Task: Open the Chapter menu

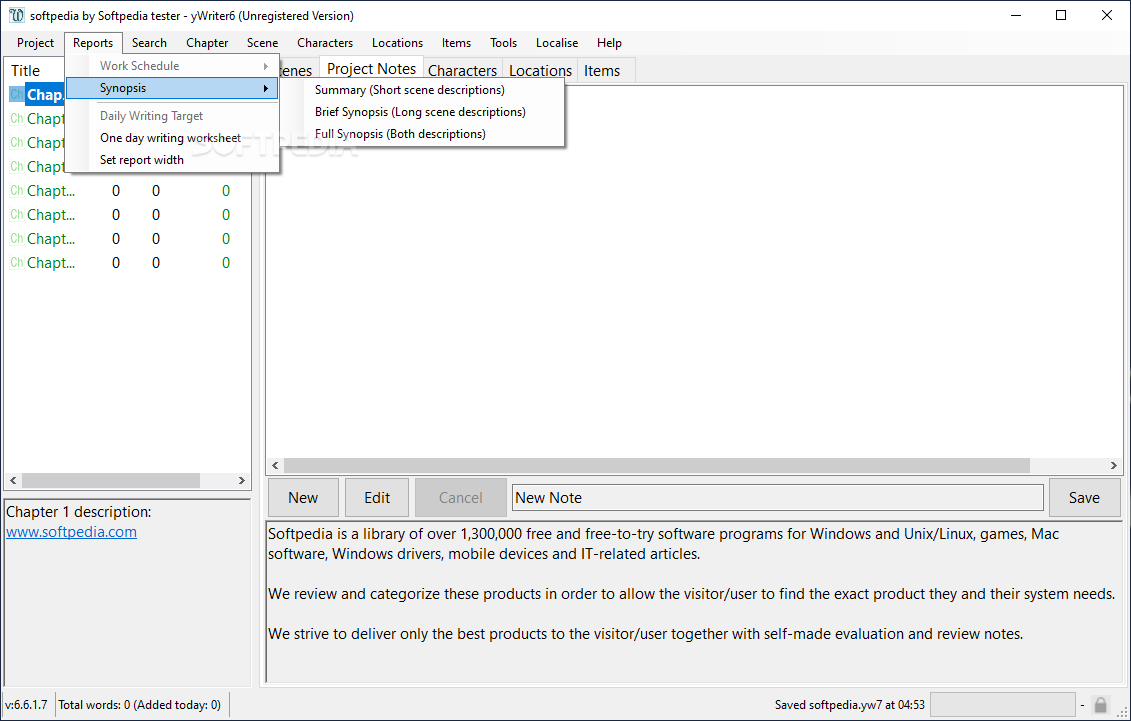Action: (x=207, y=43)
